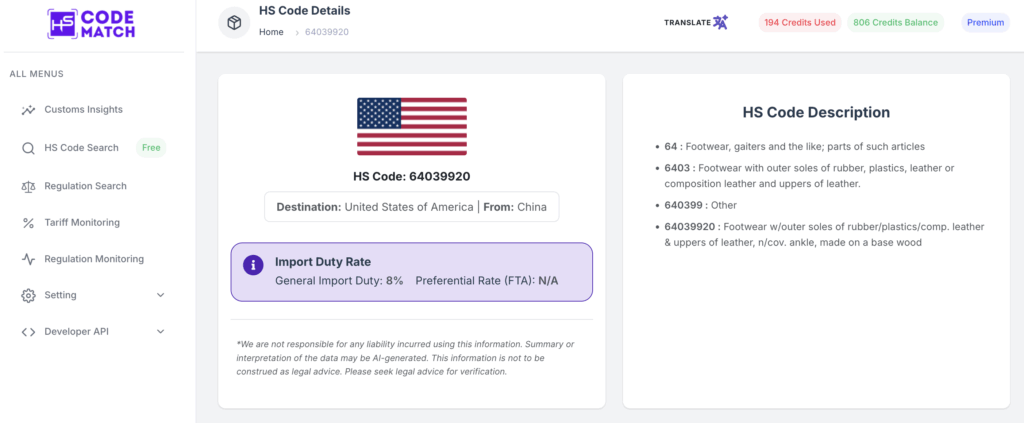Click the Premium plan badge
1024x423 pixels.
coord(985,22)
